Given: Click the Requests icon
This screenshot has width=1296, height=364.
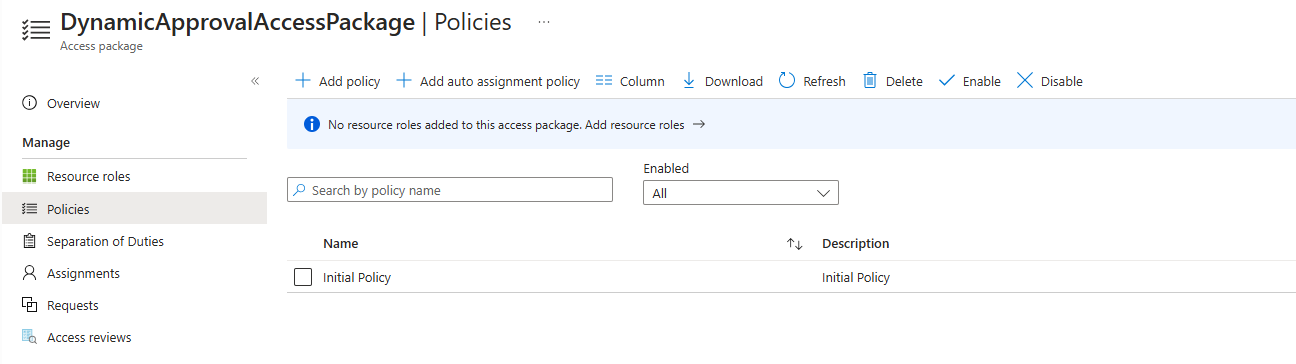Looking at the screenshot, I should point(29,305).
